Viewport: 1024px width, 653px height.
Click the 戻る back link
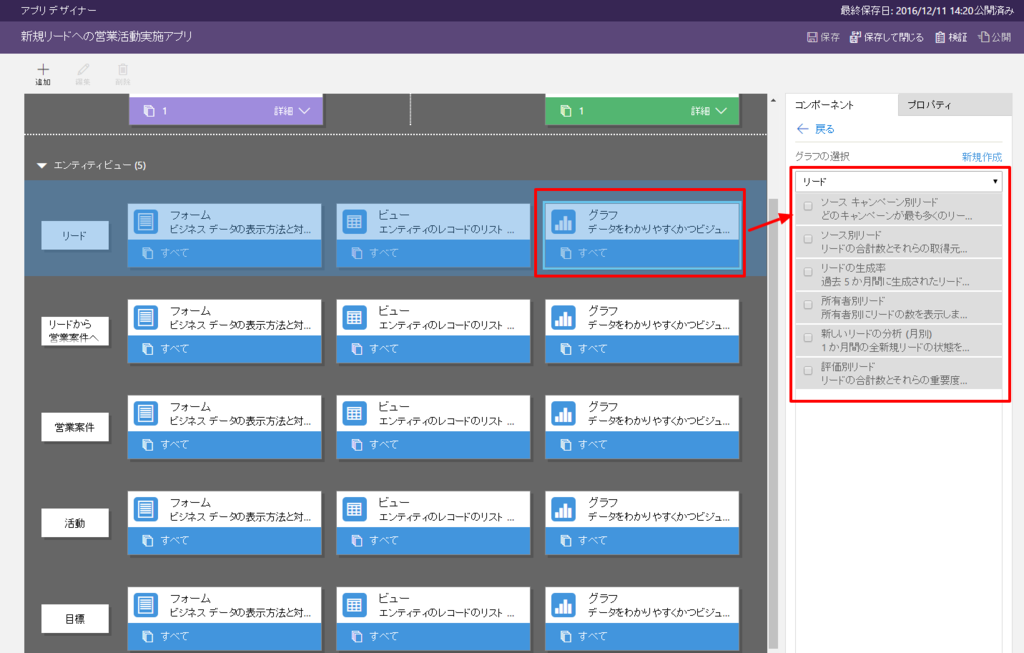click(816, 129)
